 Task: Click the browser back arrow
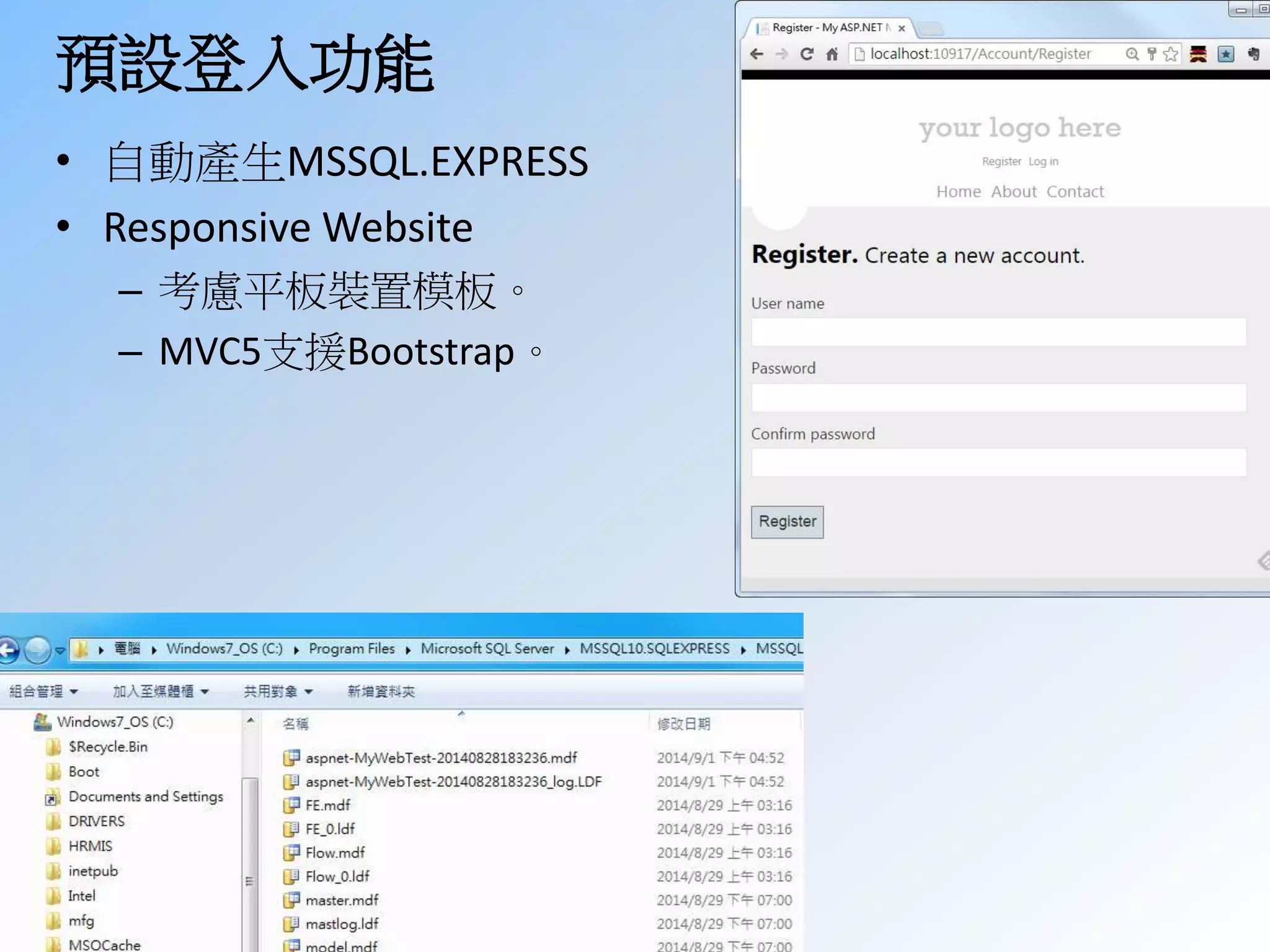757,55
